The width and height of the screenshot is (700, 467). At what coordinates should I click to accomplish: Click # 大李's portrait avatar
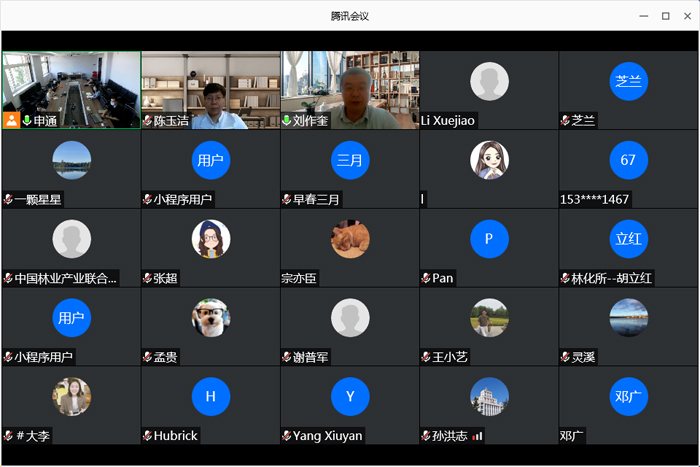[x=71, y=396]
